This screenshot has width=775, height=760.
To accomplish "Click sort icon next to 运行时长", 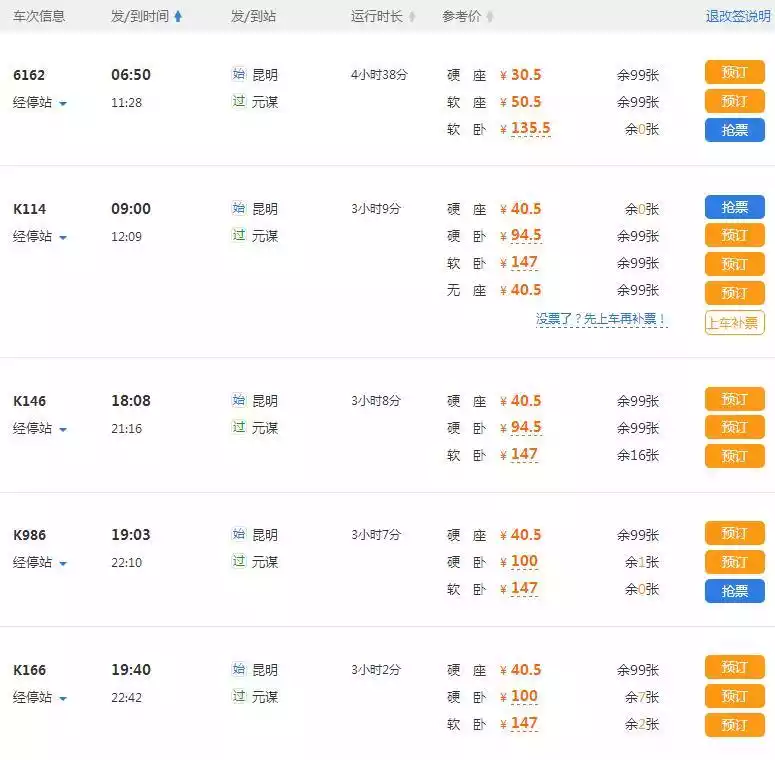I will click(x=412, y=17).
